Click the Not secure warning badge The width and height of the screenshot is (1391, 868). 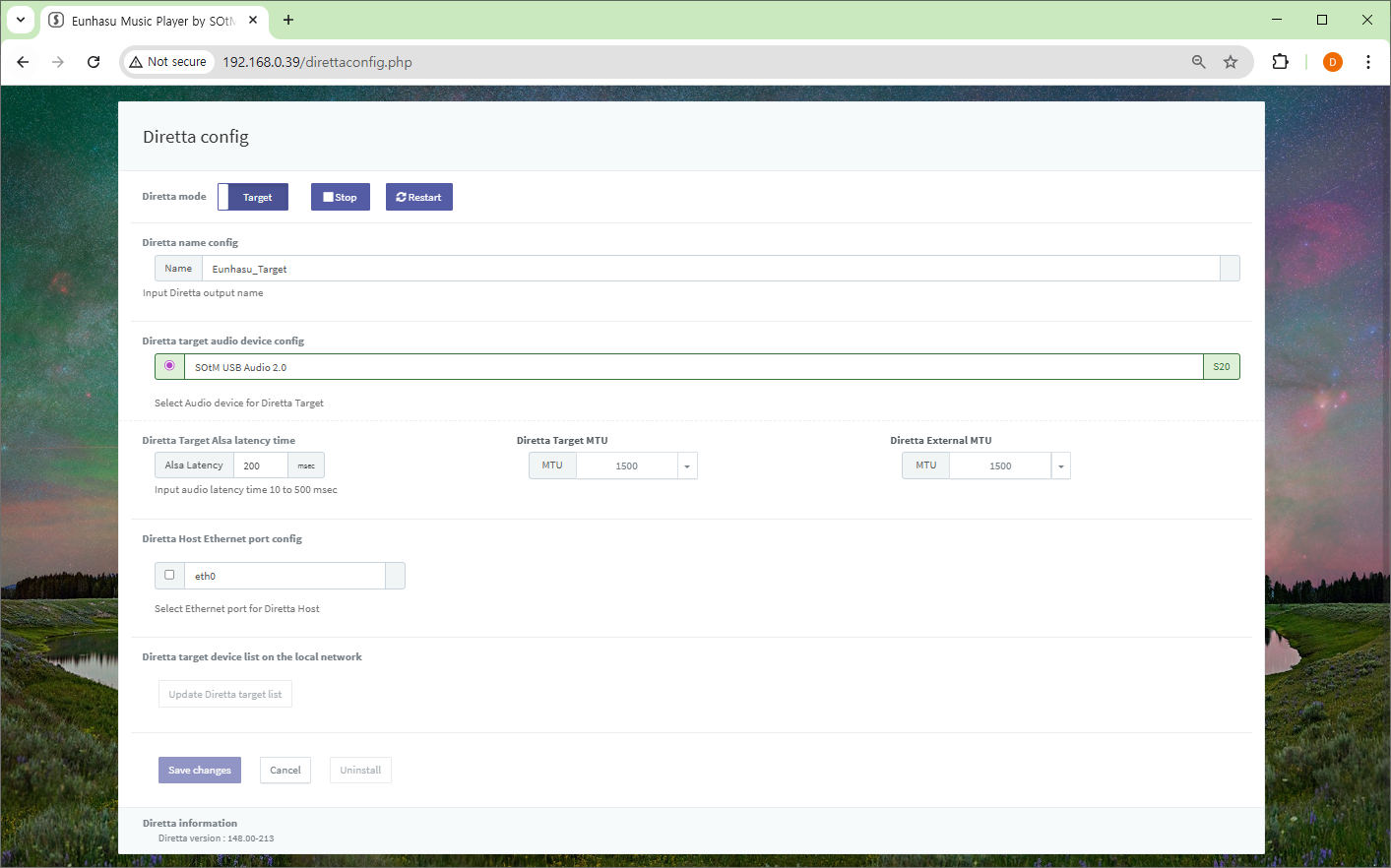coord(168,62)
